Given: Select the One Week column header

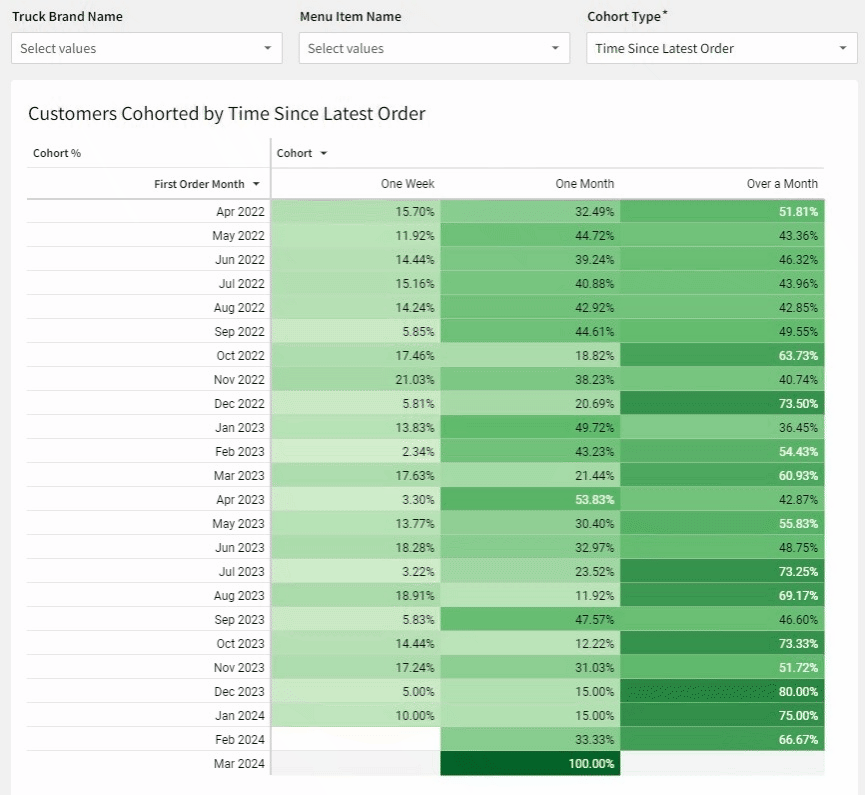Looking at the screenshot, I should [407, 184].
